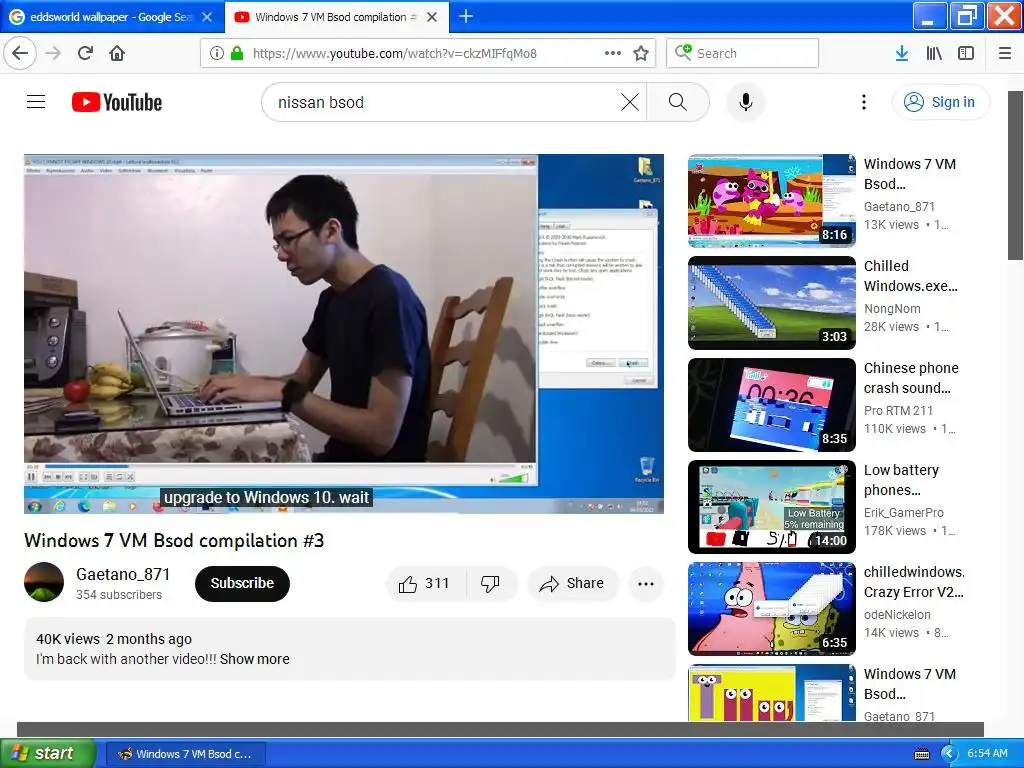The width and height of the screenshot is (1024, 768).
Task: Click the green padlock security icon
Action: click(237, 53)
